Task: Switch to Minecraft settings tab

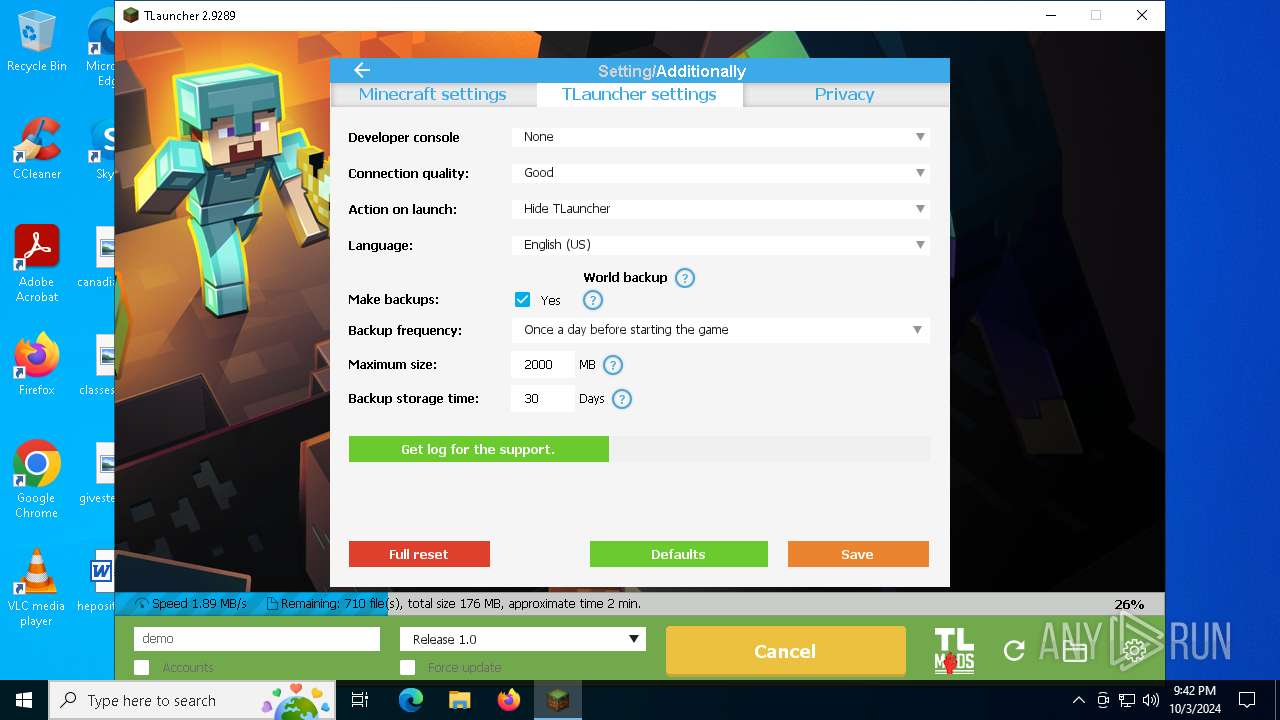Action: coord(432,94)
